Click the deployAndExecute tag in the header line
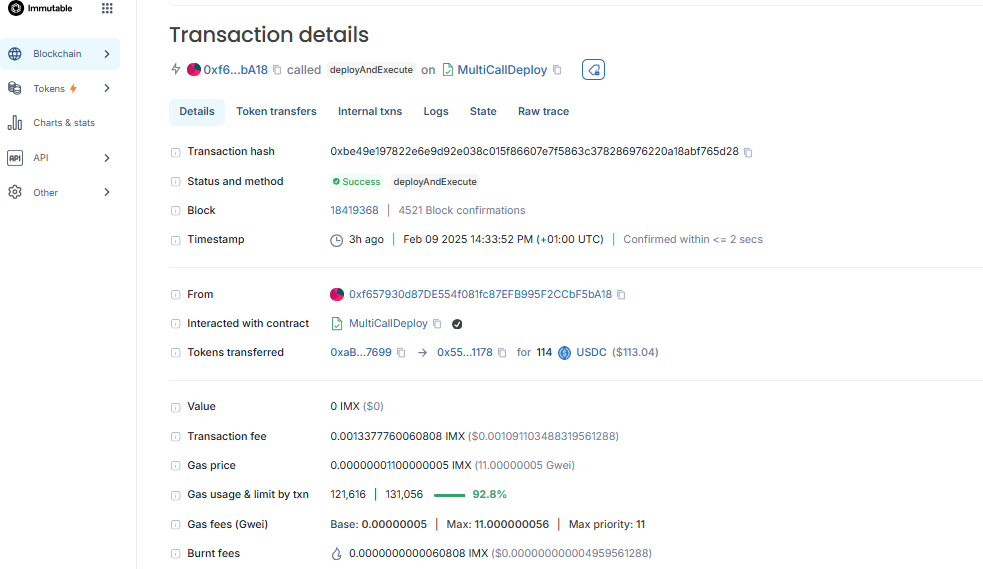Viewport: 983px width, 569px height. (371, 70)
